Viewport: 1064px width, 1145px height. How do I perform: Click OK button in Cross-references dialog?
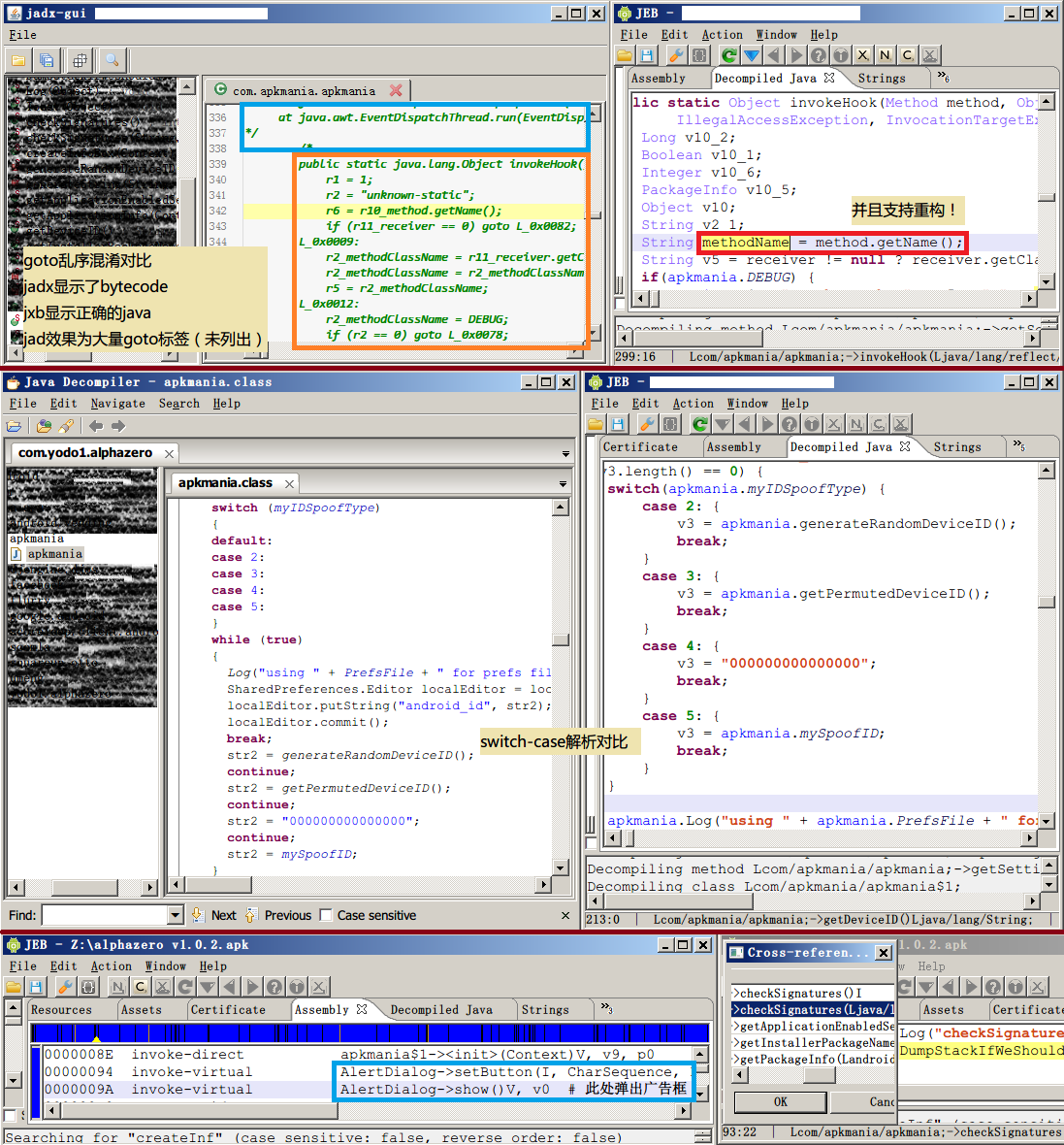pos(780,1102)
